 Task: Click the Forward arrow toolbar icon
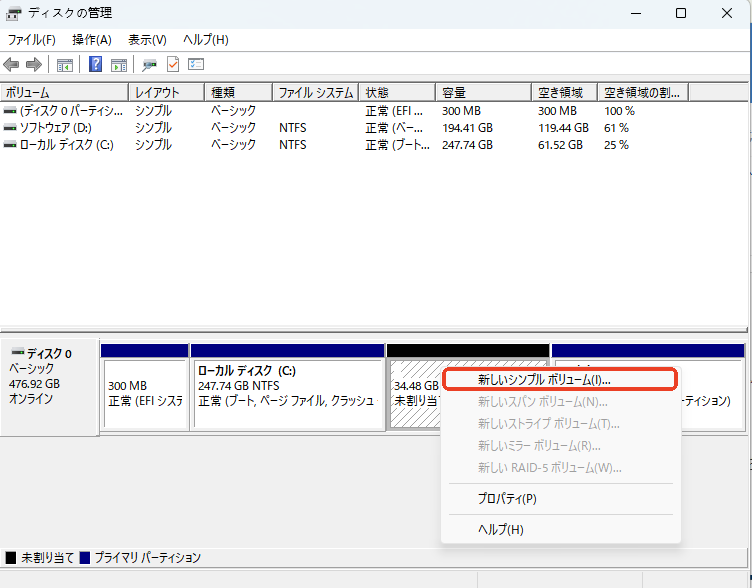click(34, 64)
